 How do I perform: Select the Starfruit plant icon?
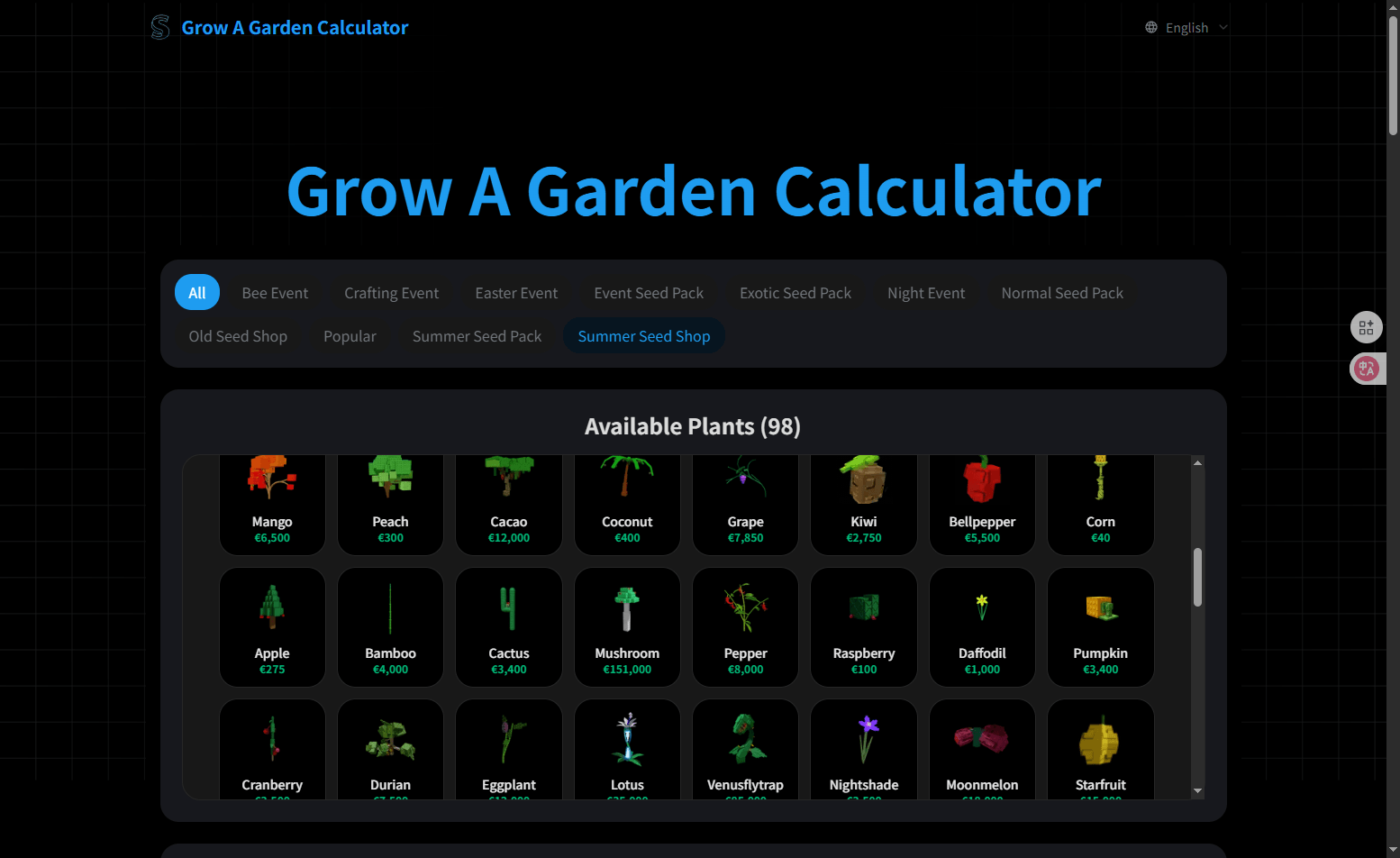[x=1100, y=741]
